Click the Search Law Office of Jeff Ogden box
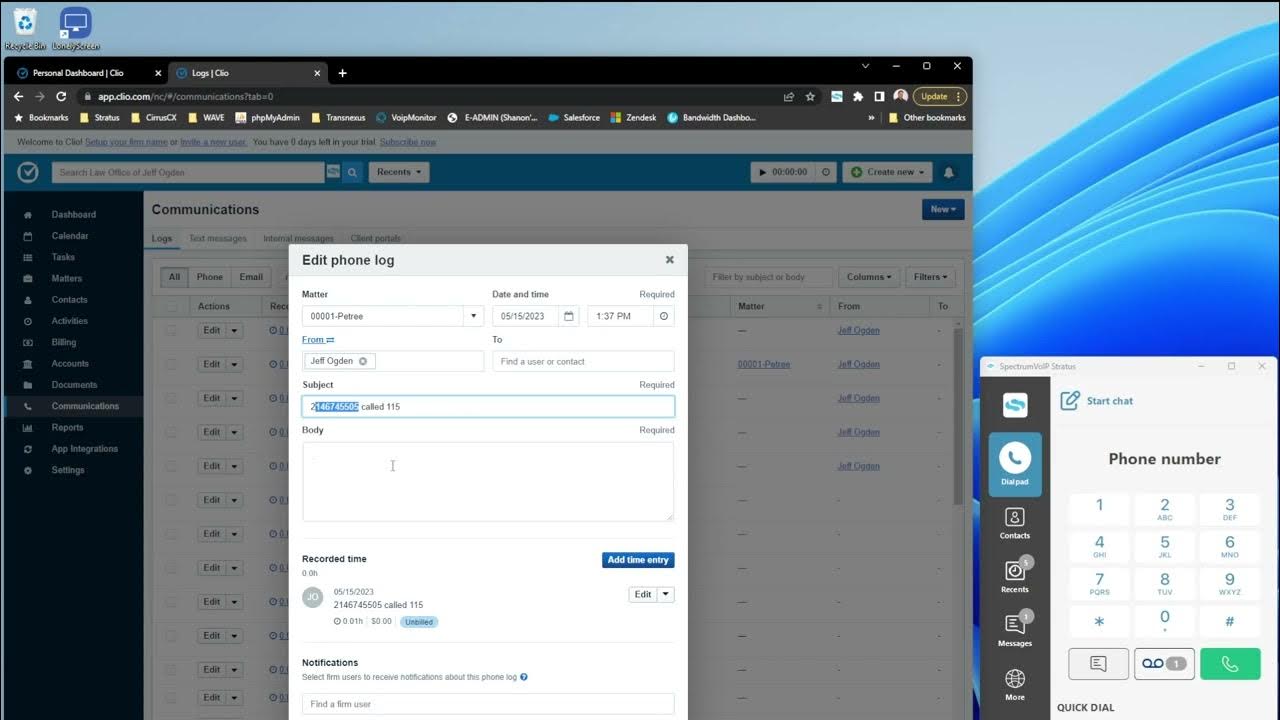This screenshot has width=1280, height=720. (189, 172)
